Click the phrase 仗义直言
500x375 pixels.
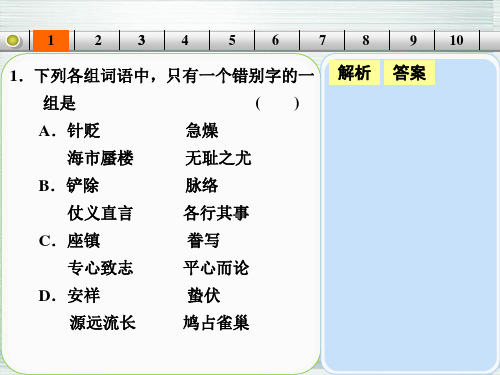coord(100,213)
